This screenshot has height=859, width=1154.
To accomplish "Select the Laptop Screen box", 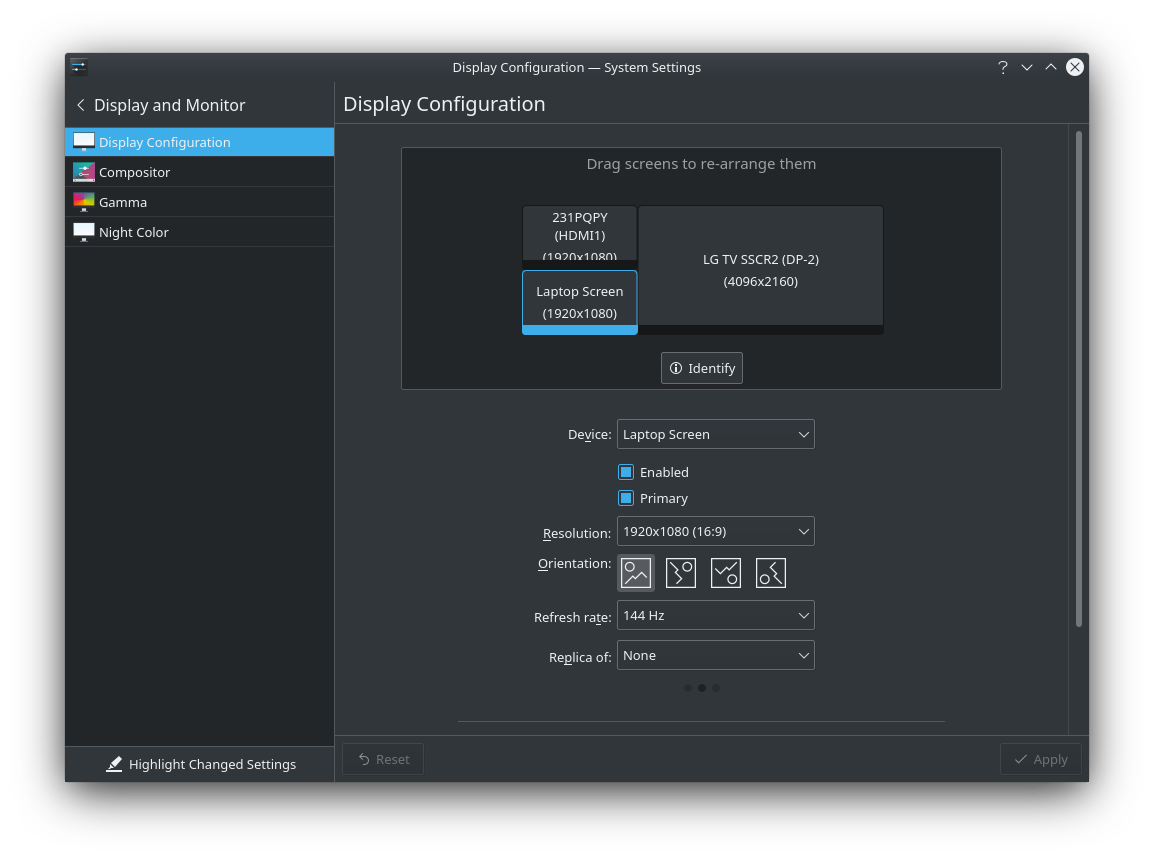I will tap(580, 303).
